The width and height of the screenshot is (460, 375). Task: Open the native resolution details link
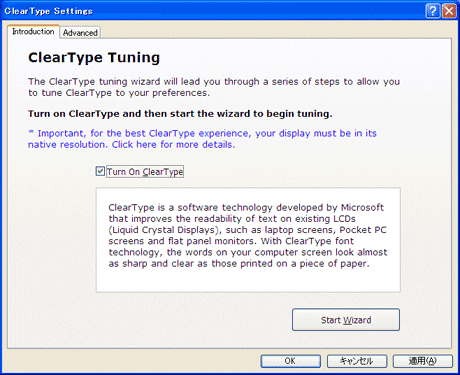coord(202,139)
